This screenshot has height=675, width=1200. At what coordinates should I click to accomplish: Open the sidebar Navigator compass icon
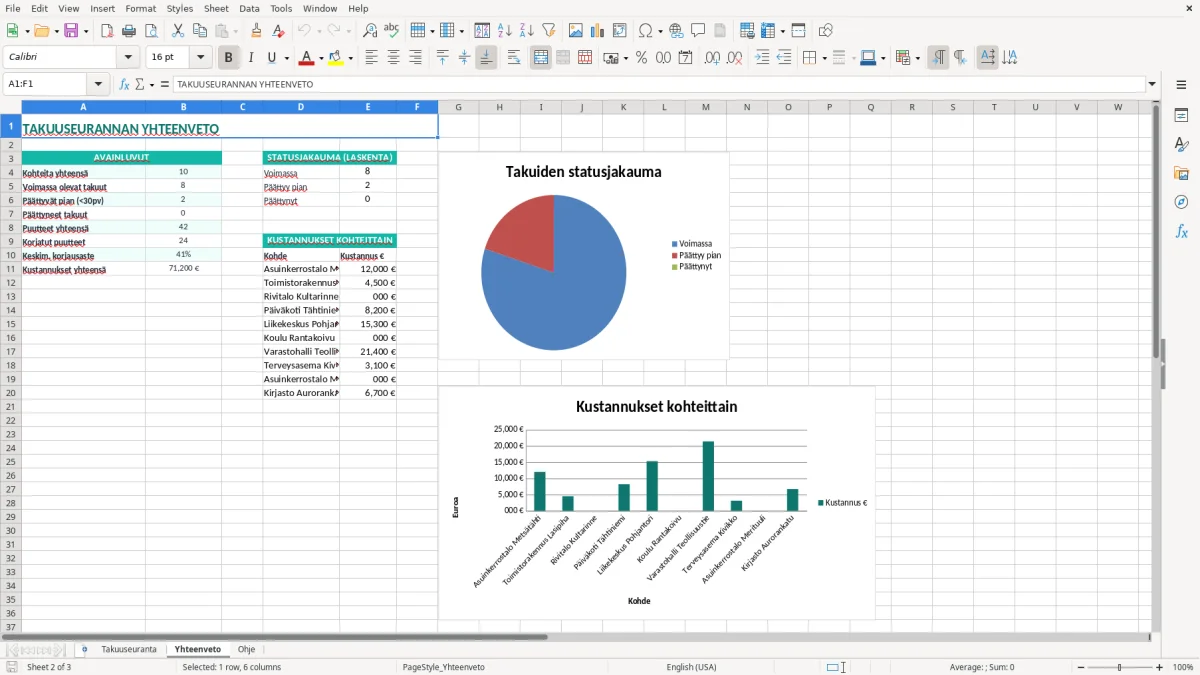1181,202
